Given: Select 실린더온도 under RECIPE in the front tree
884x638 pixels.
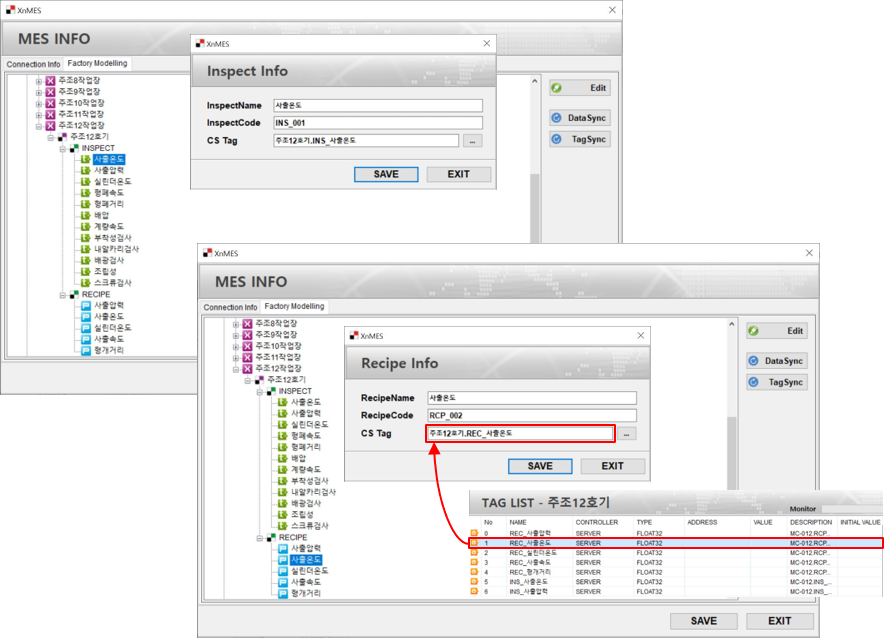Looking at the screenshot, I should [311, 570].
